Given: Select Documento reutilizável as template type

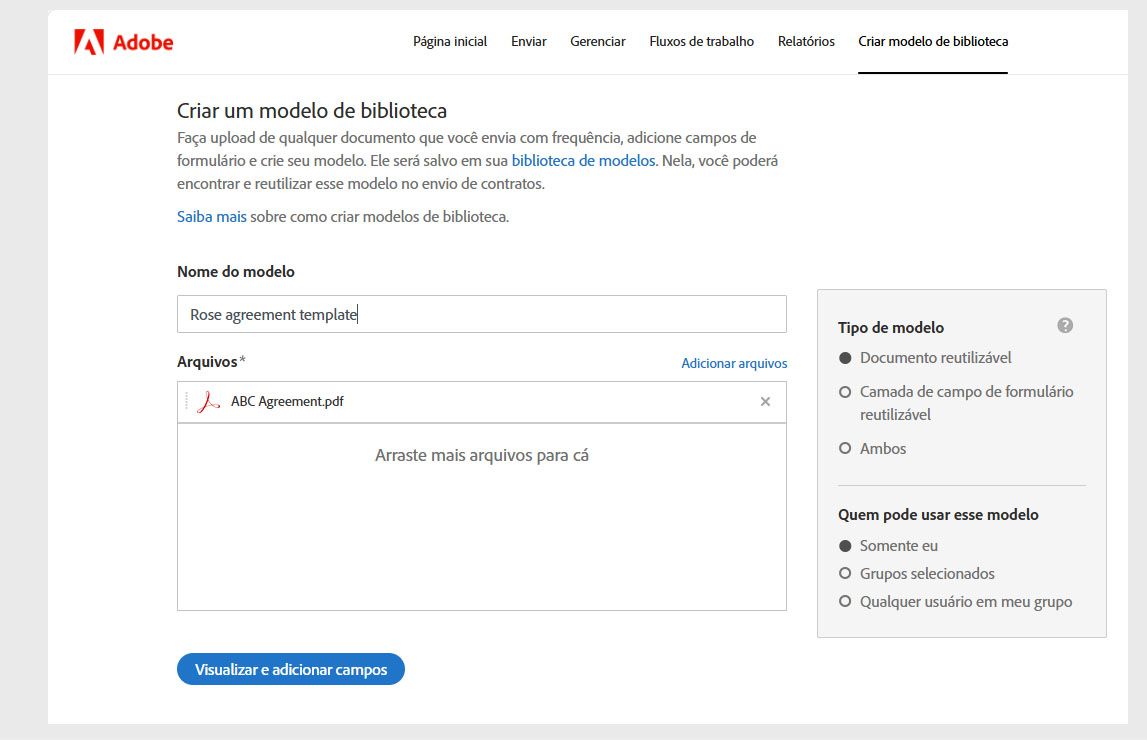Looking at the screenshot, I should click(x=845, y=357).
